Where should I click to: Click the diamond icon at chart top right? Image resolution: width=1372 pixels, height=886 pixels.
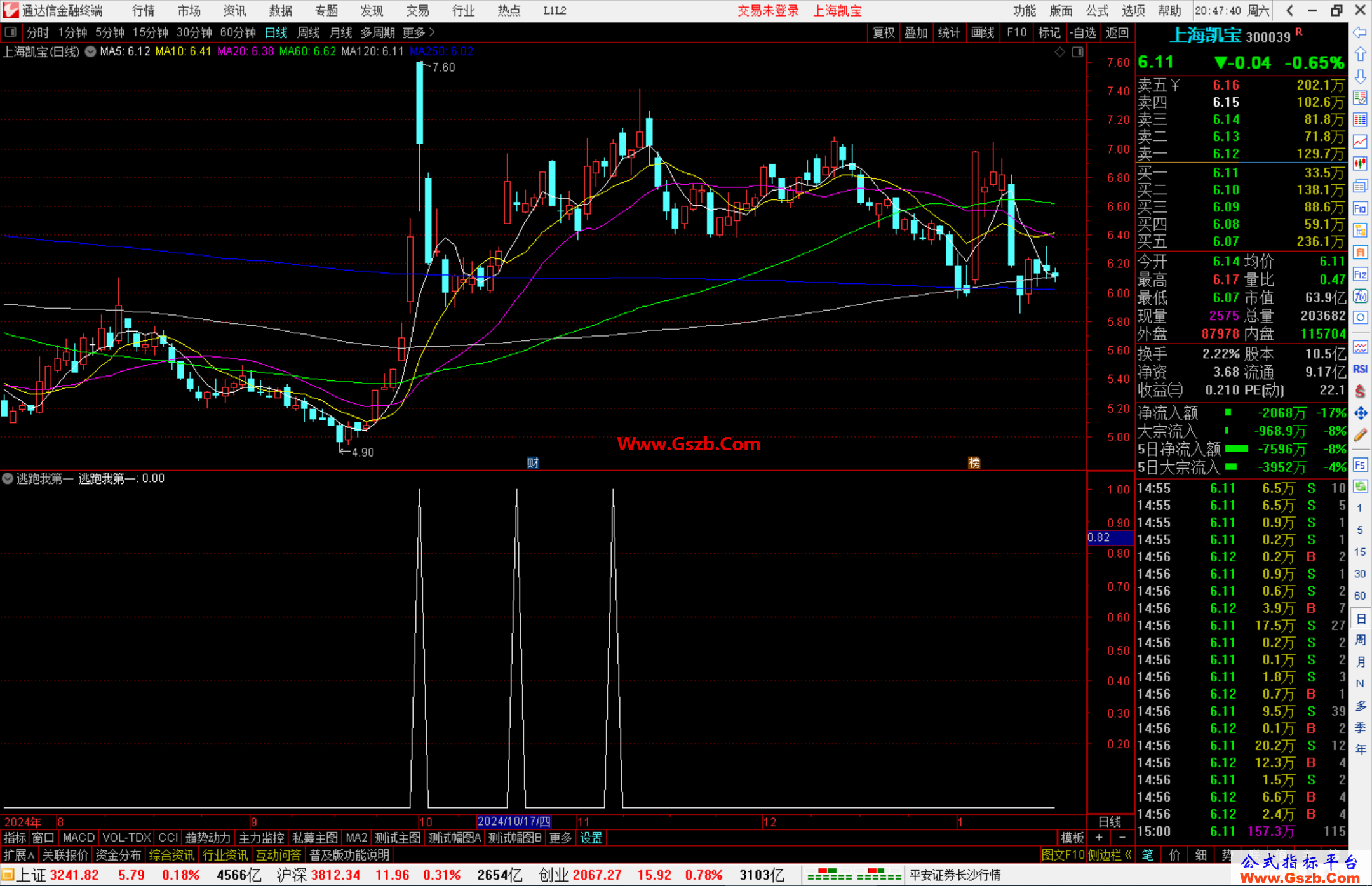coord(1059,52)
